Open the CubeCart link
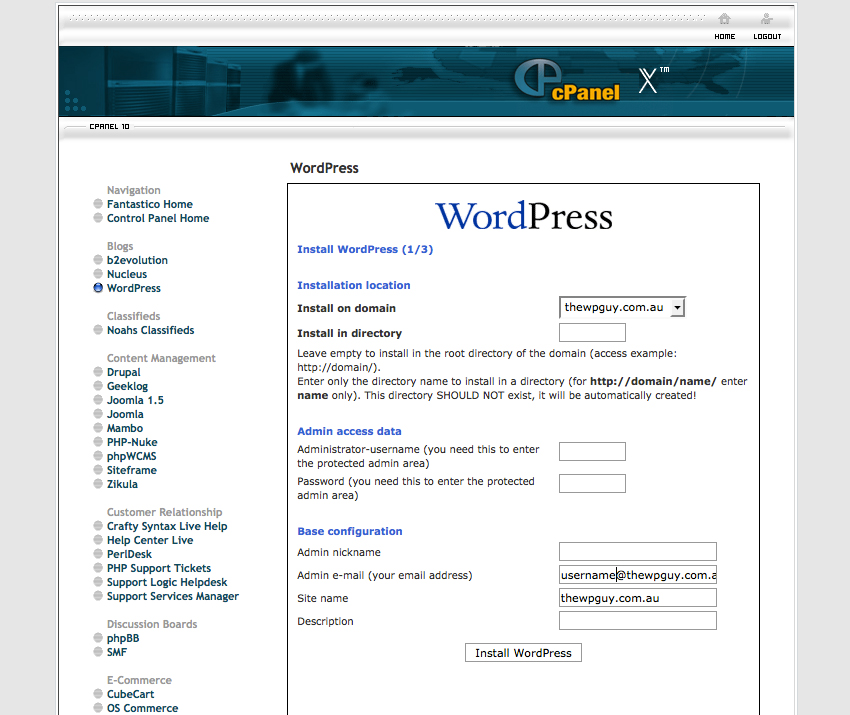Viewport: 850px width, 715px height. [x=130, y=694]
